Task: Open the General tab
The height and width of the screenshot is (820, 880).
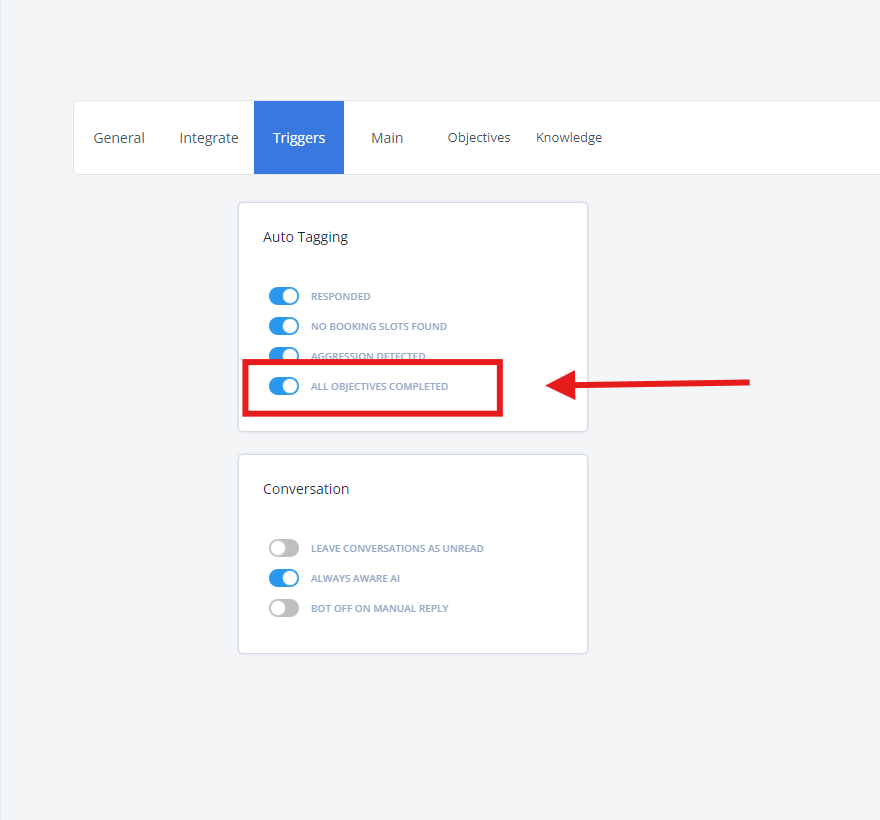Action: click(x=119, y=138)
